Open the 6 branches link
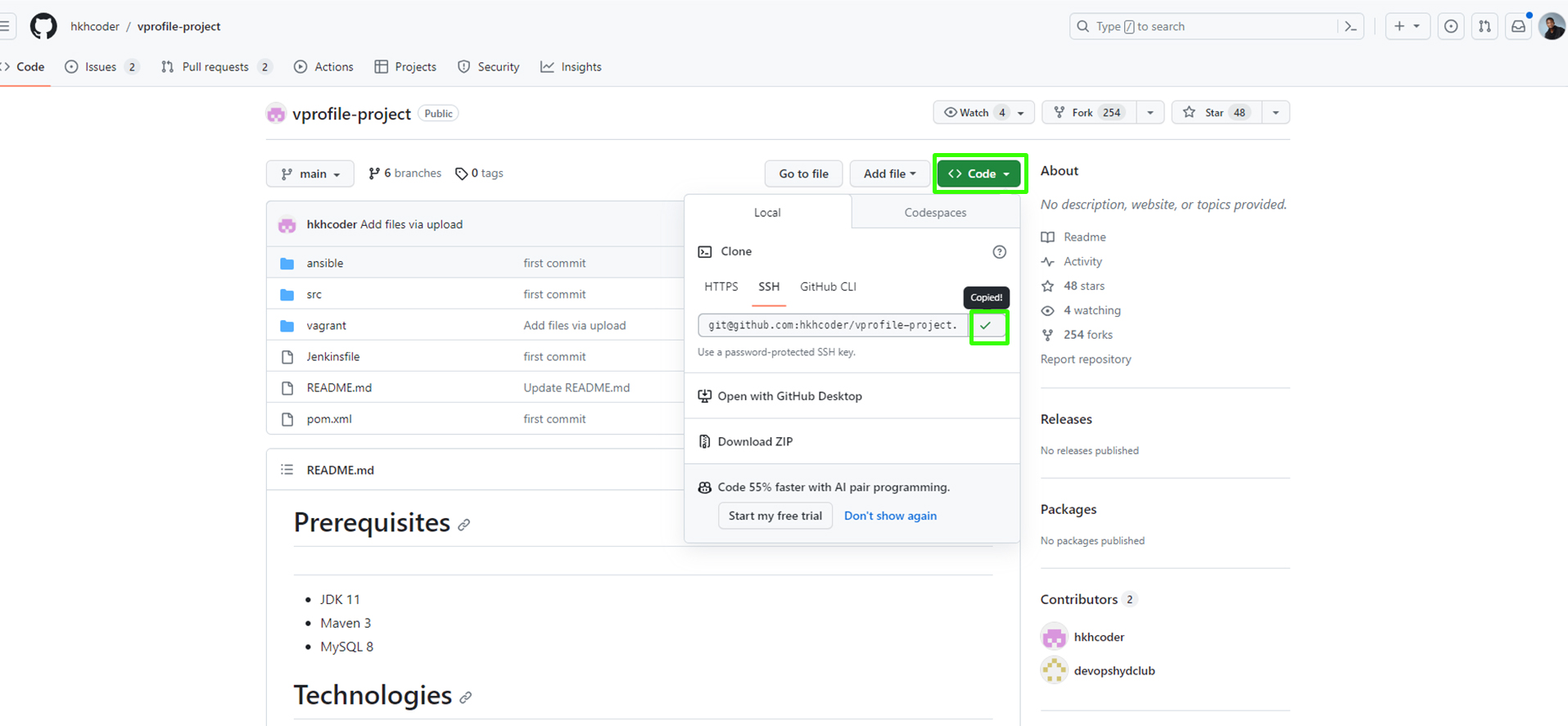 point(405,174)
